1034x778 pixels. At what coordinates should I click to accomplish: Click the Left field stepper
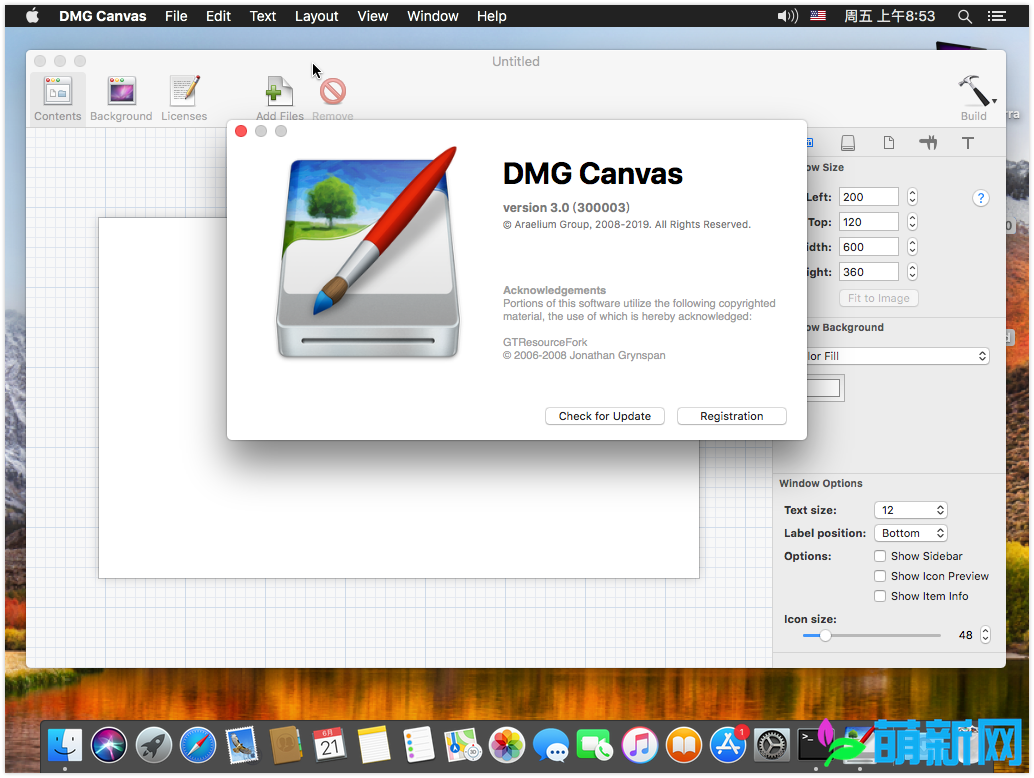pos(912,196)
